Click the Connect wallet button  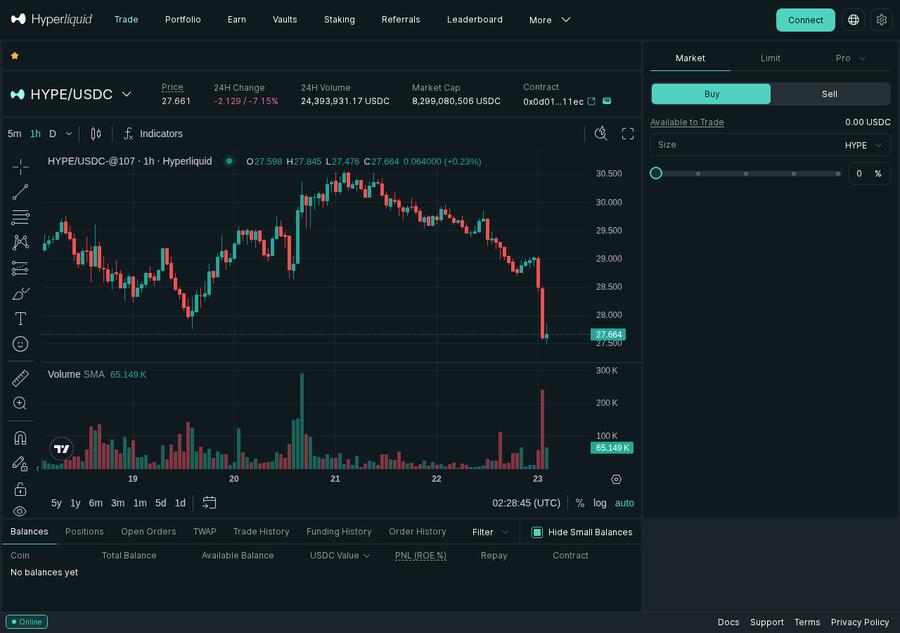(x=805, y=19)
